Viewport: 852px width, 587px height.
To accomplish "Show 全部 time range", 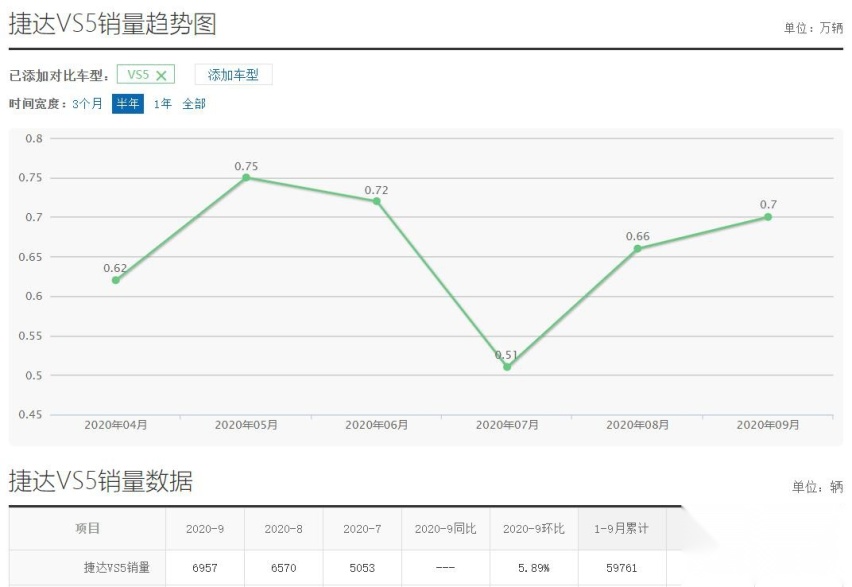I will coord(194,104).
